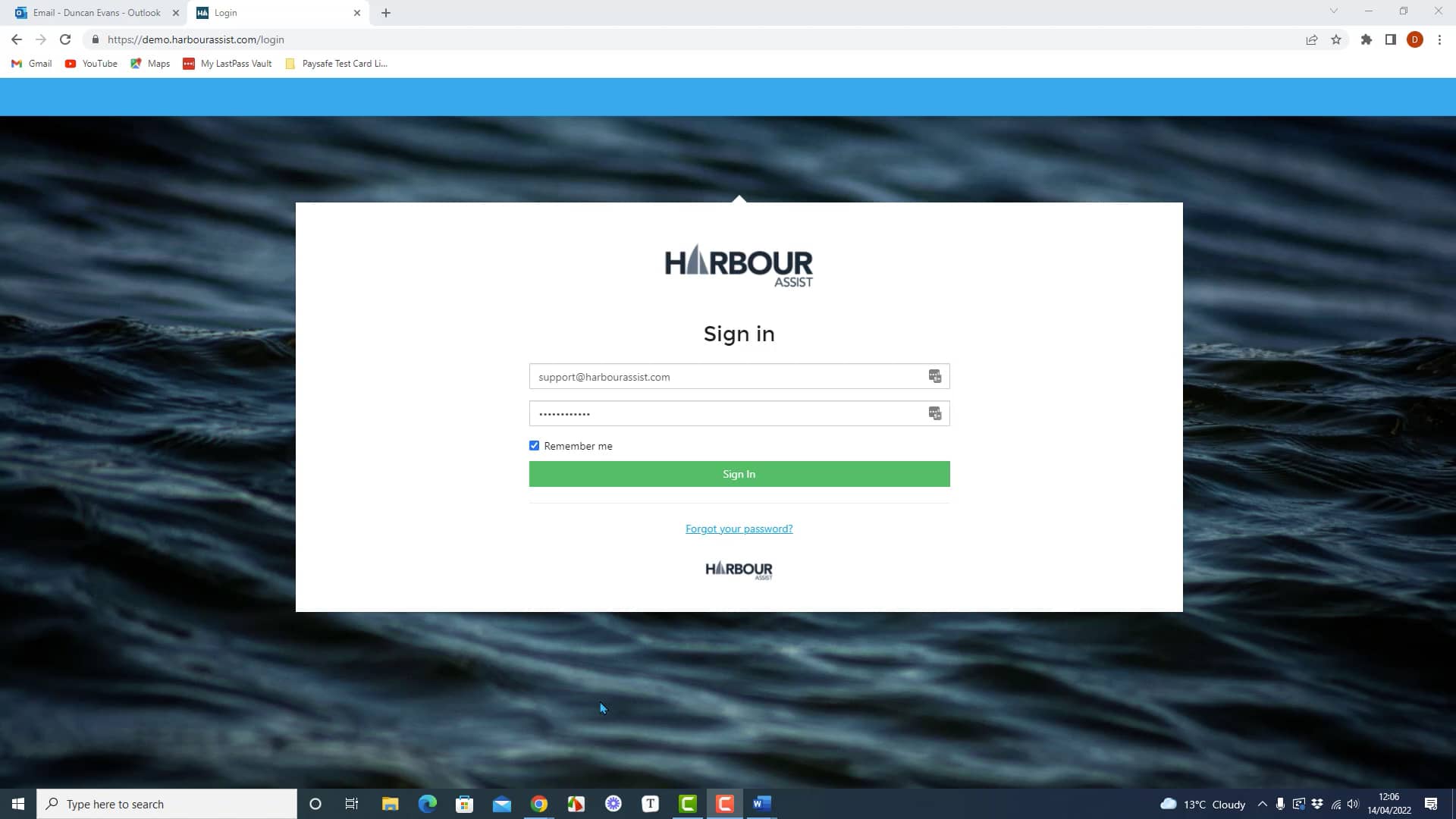Launch Microsoft Word from the taskbar
The width and height of the screenshot is (1456, 819).
click(x=761, y=804)
